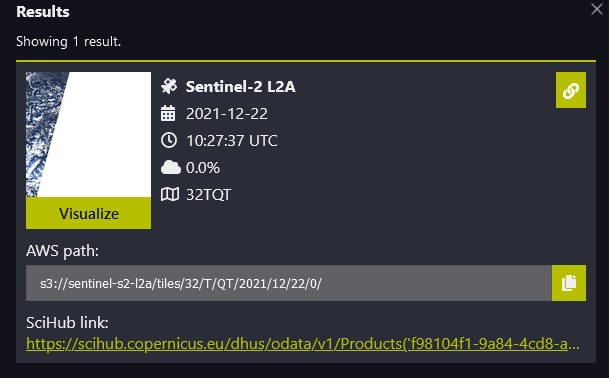This screenshot has height=378, width=609.
Task: Click the tile ID 32TQT
Action: [x=209, y=195]
